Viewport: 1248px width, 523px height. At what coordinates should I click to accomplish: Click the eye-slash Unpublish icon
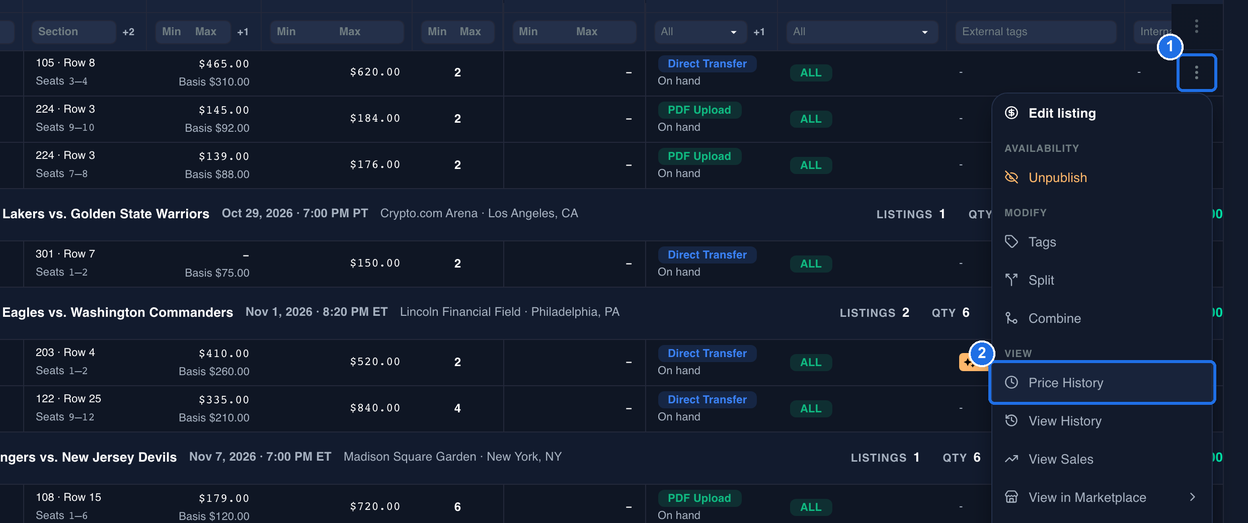point(1011,178)
